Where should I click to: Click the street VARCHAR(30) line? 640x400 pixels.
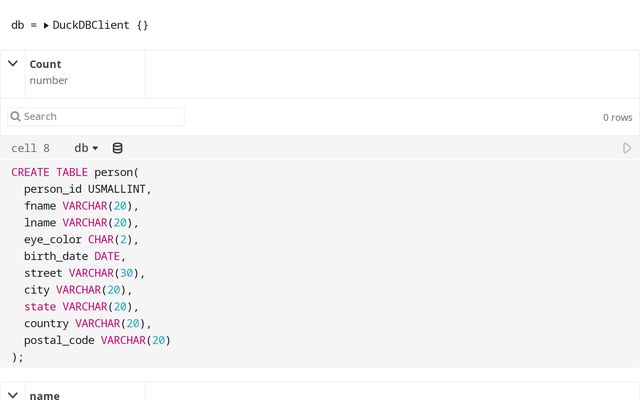click(84, 273)
